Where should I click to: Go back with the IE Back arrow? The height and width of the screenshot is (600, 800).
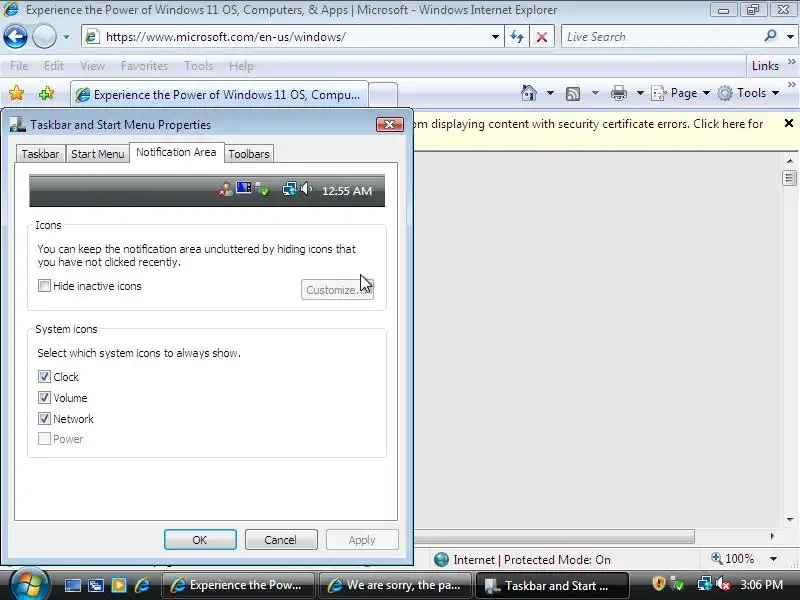pos(15,37)
